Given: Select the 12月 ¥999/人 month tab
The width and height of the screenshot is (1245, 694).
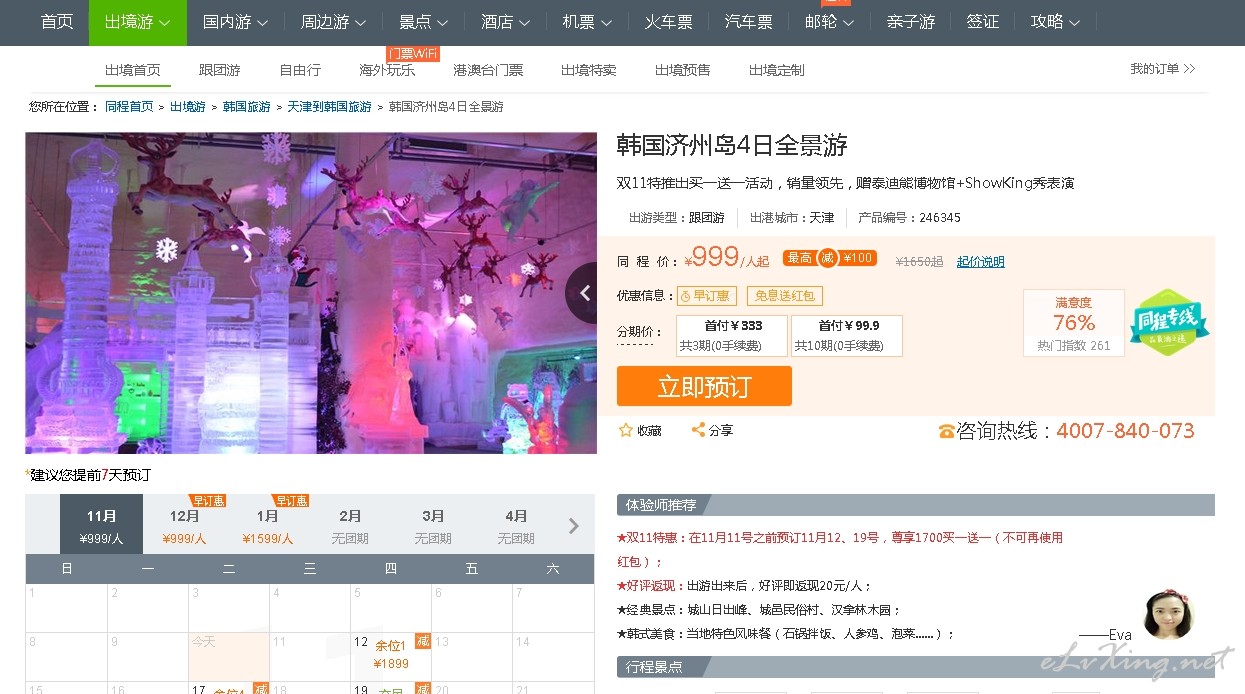Looking at the screenshot, I should point(185,526).
